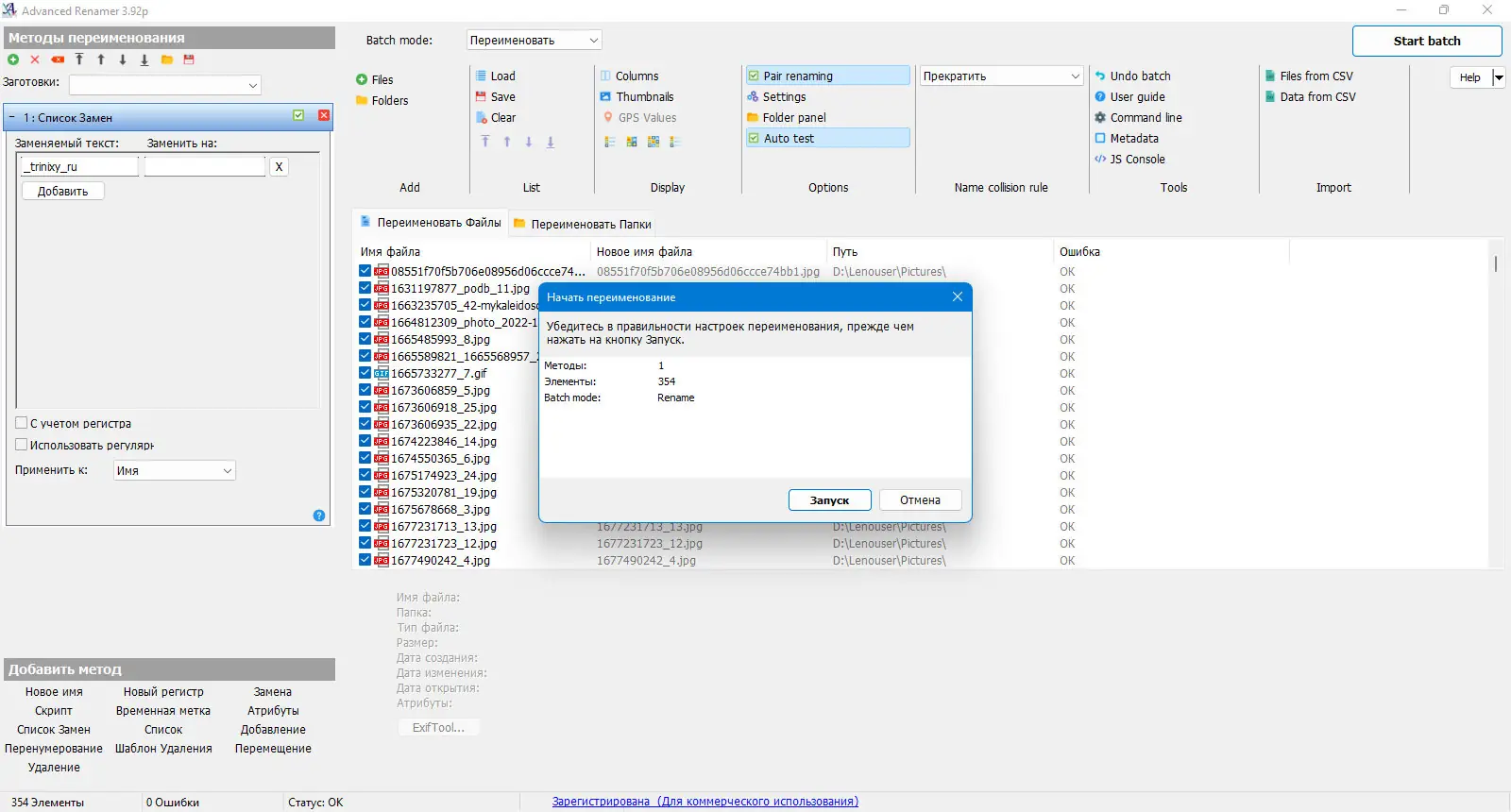1511x812 pixels.
Task: Remove the Список Замен method with its red X
Action: point(324,115)
